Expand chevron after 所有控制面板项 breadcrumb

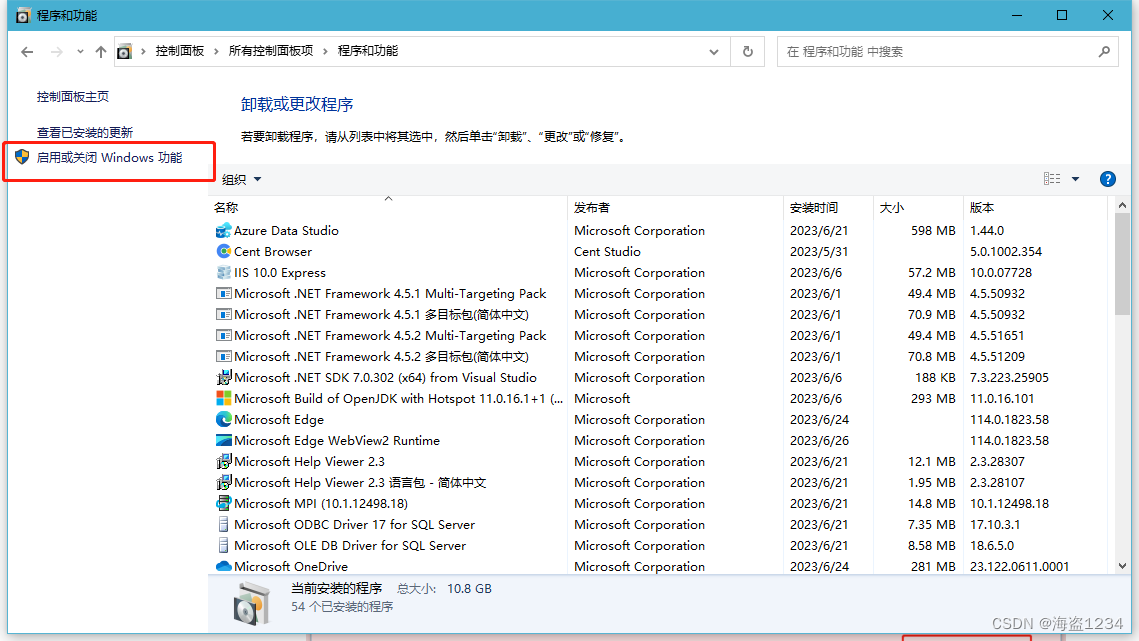coord(325,51)
